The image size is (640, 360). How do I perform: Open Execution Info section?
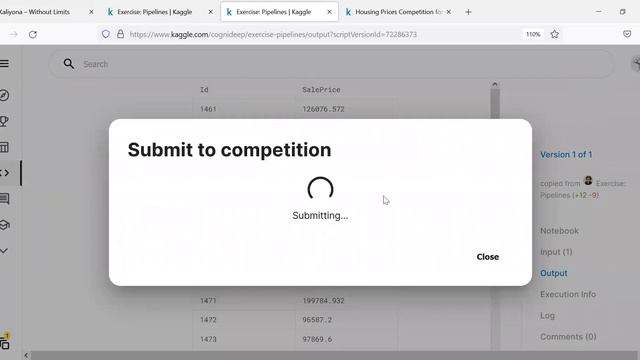click(568, 294)
